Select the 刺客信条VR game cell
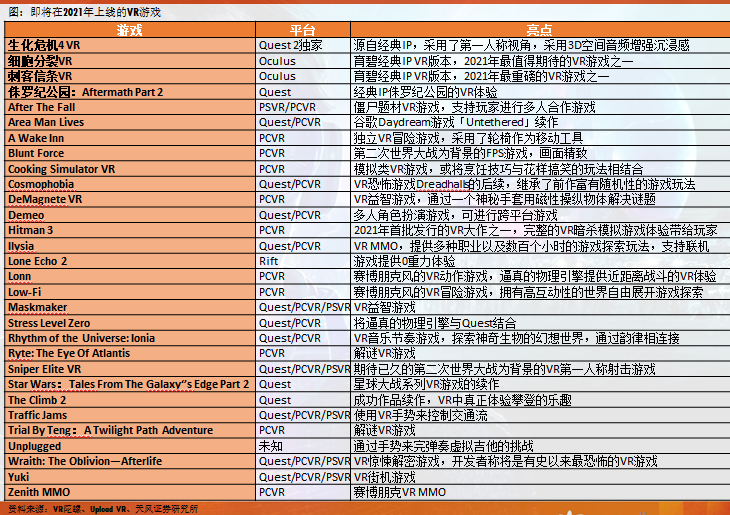730x515 pixels. click(130, 76)
